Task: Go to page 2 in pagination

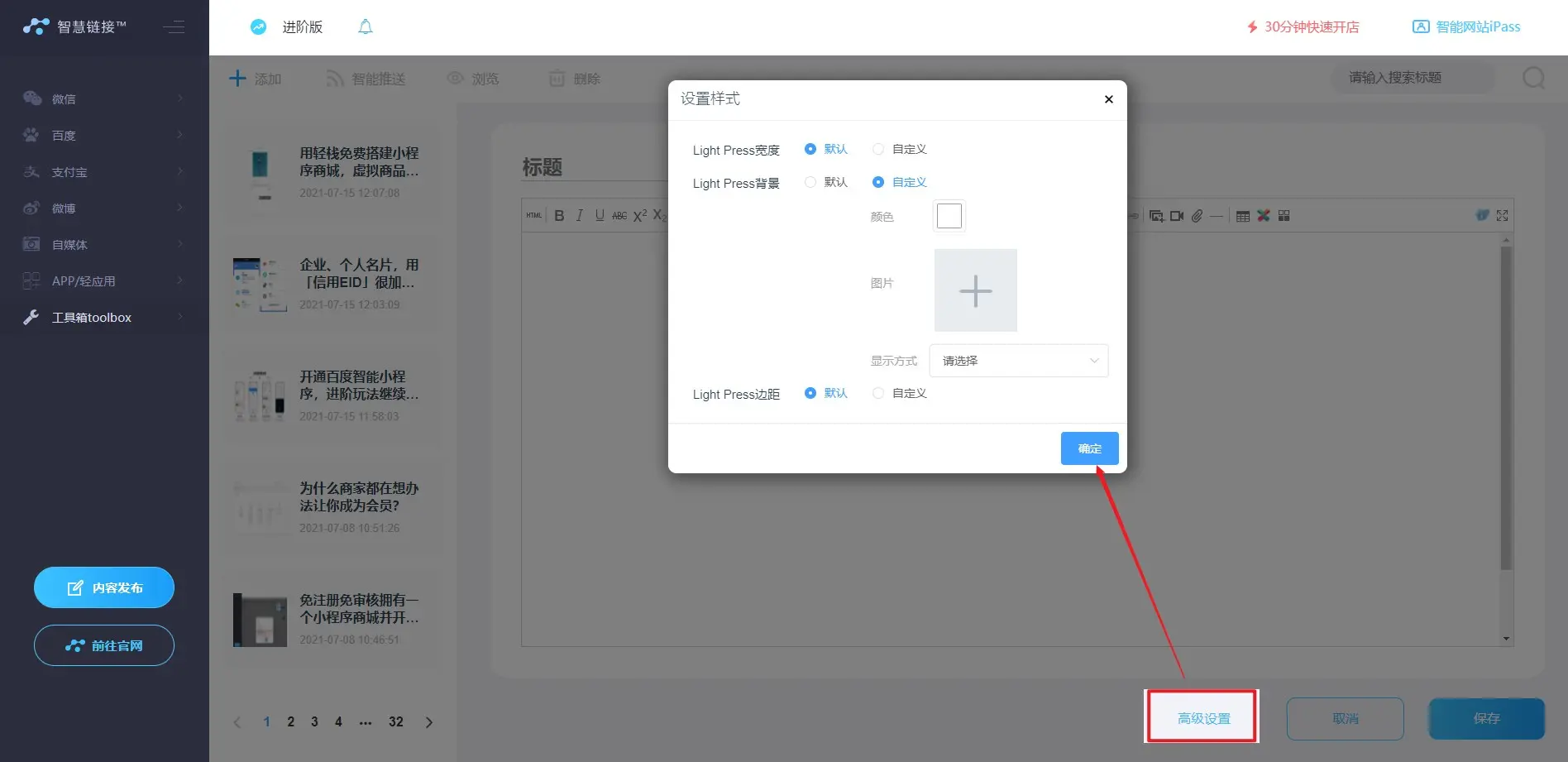Action: 290,722
